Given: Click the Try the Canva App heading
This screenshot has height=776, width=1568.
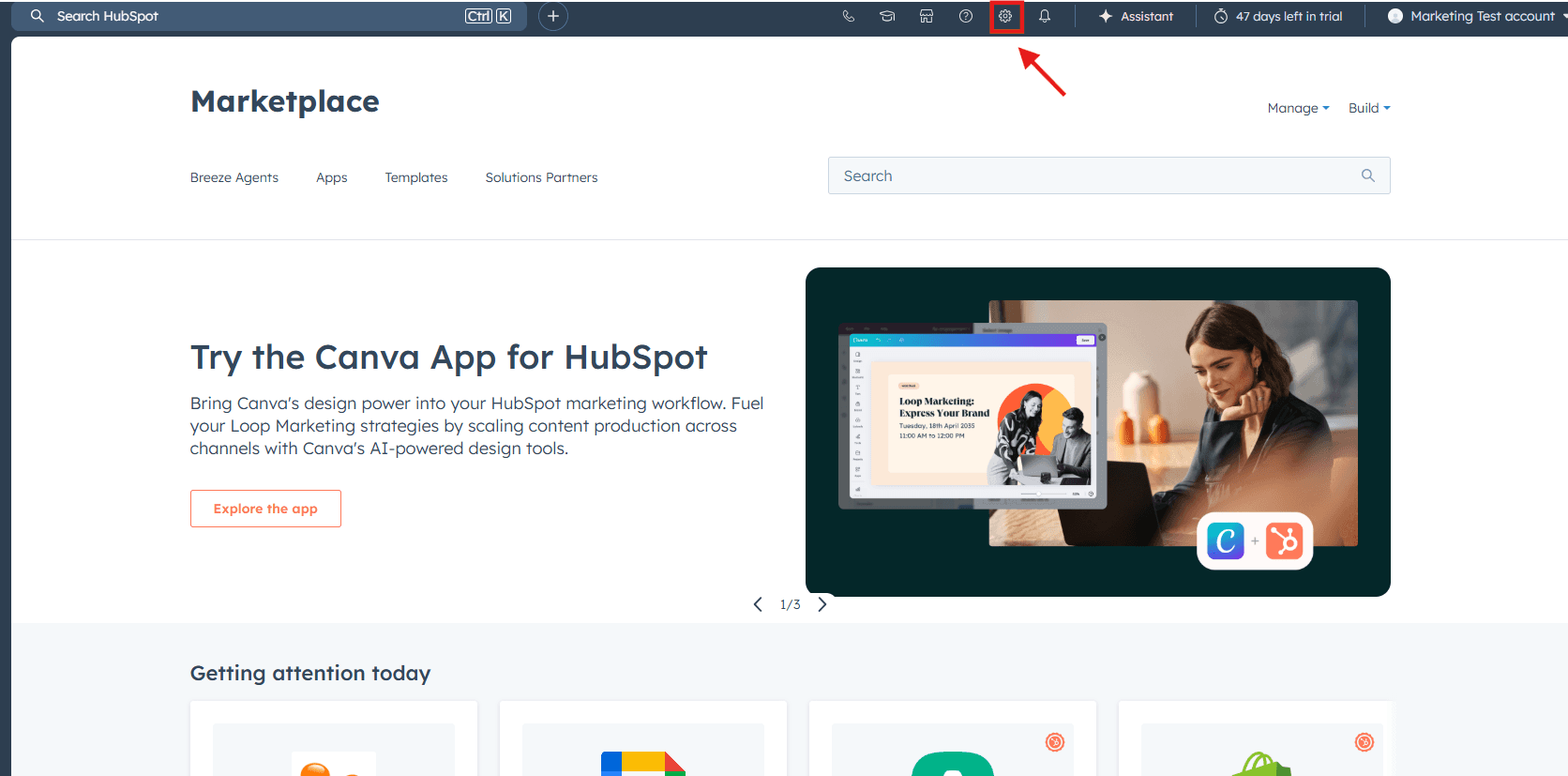Looking at the screenshot, I should pos(448,358).
